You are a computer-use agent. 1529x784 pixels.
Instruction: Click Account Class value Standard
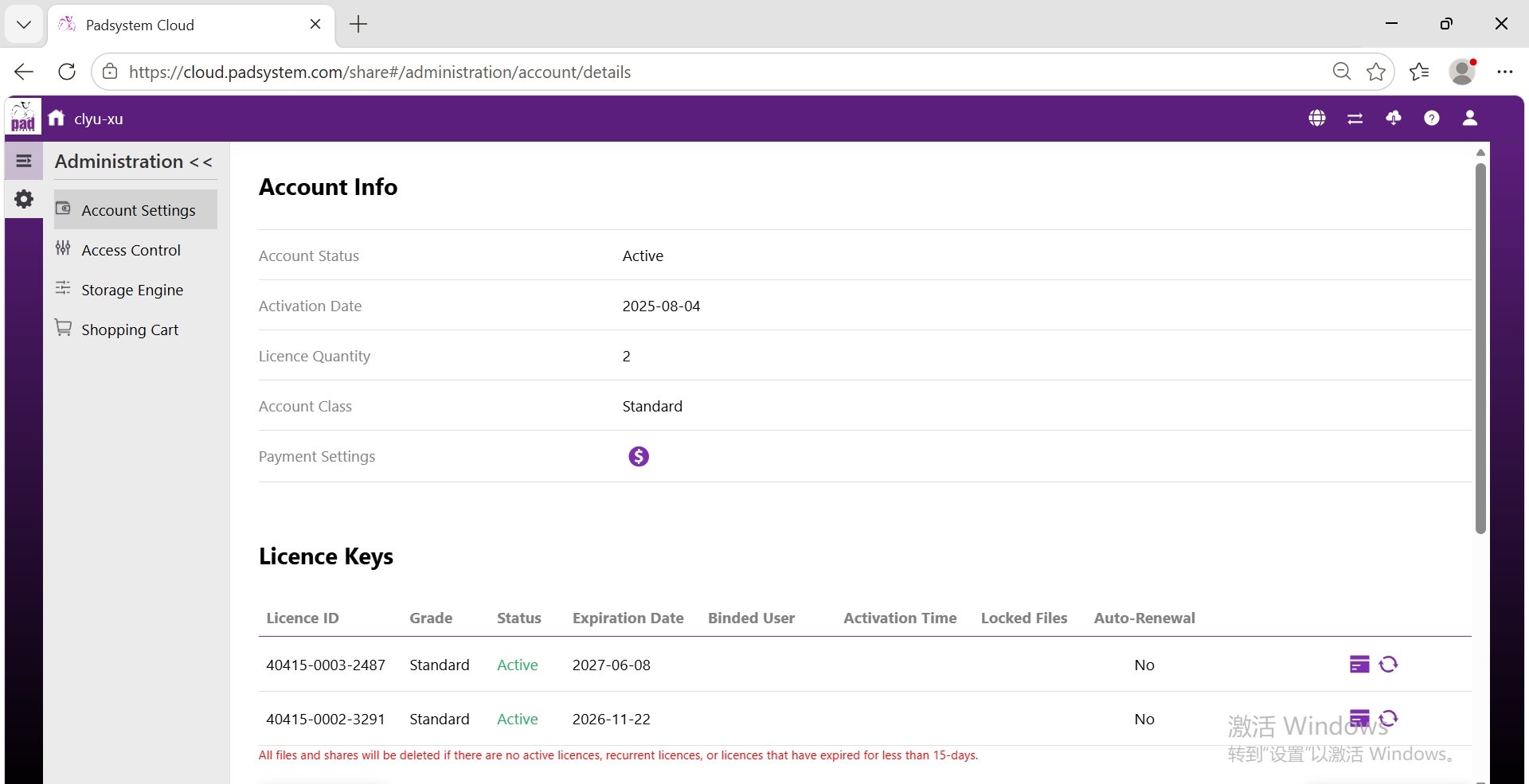click(x=652, y=406)
